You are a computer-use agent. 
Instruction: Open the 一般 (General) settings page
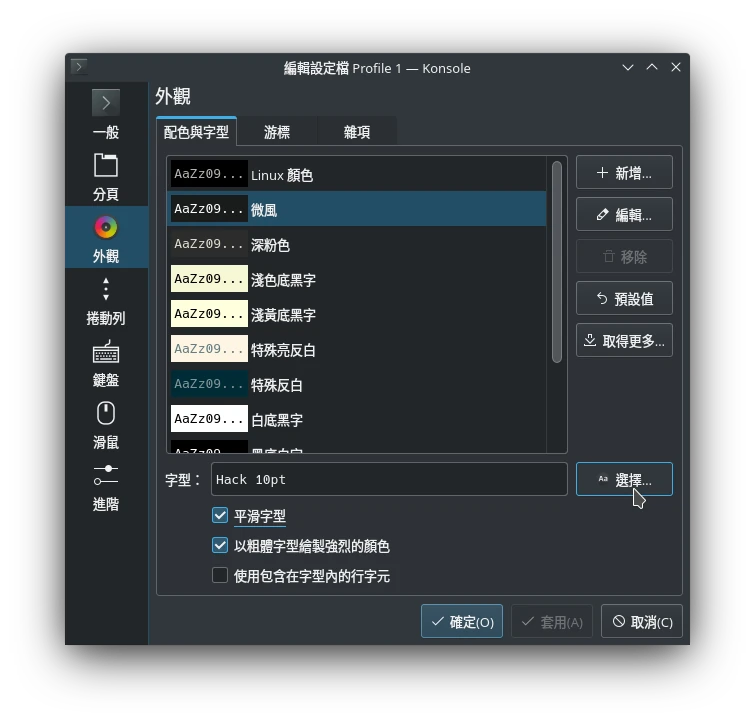pos(106,115)
